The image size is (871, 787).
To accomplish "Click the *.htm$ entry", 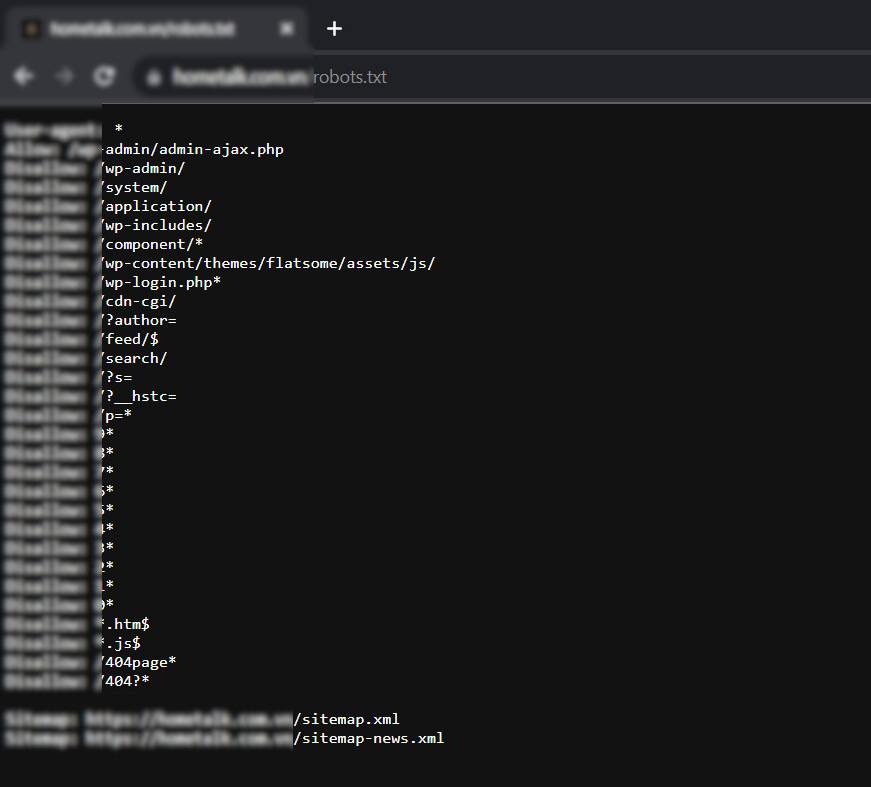I will pyautogui.click(x=125, y=624).
